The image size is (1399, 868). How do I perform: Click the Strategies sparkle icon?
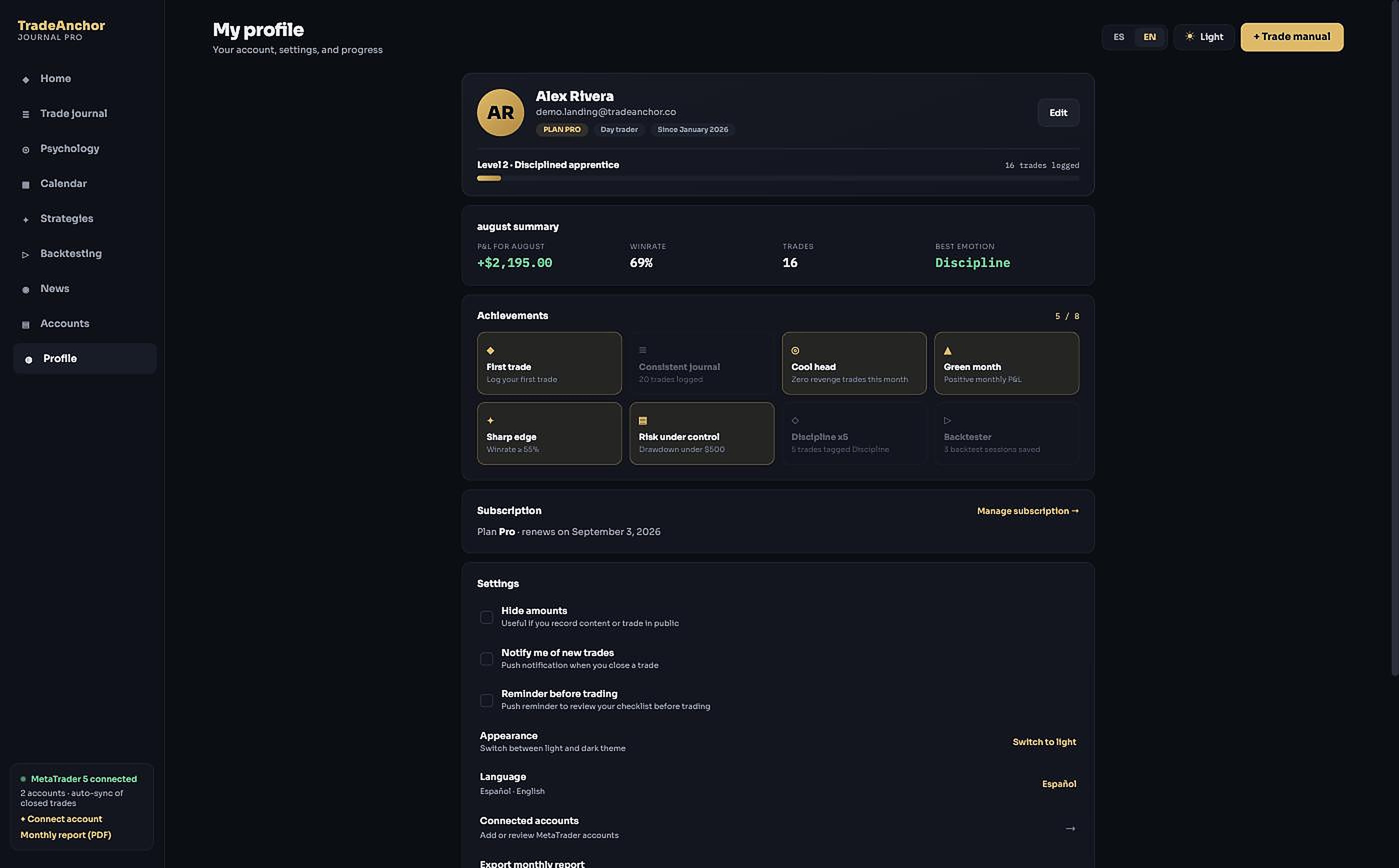[25, 219]
